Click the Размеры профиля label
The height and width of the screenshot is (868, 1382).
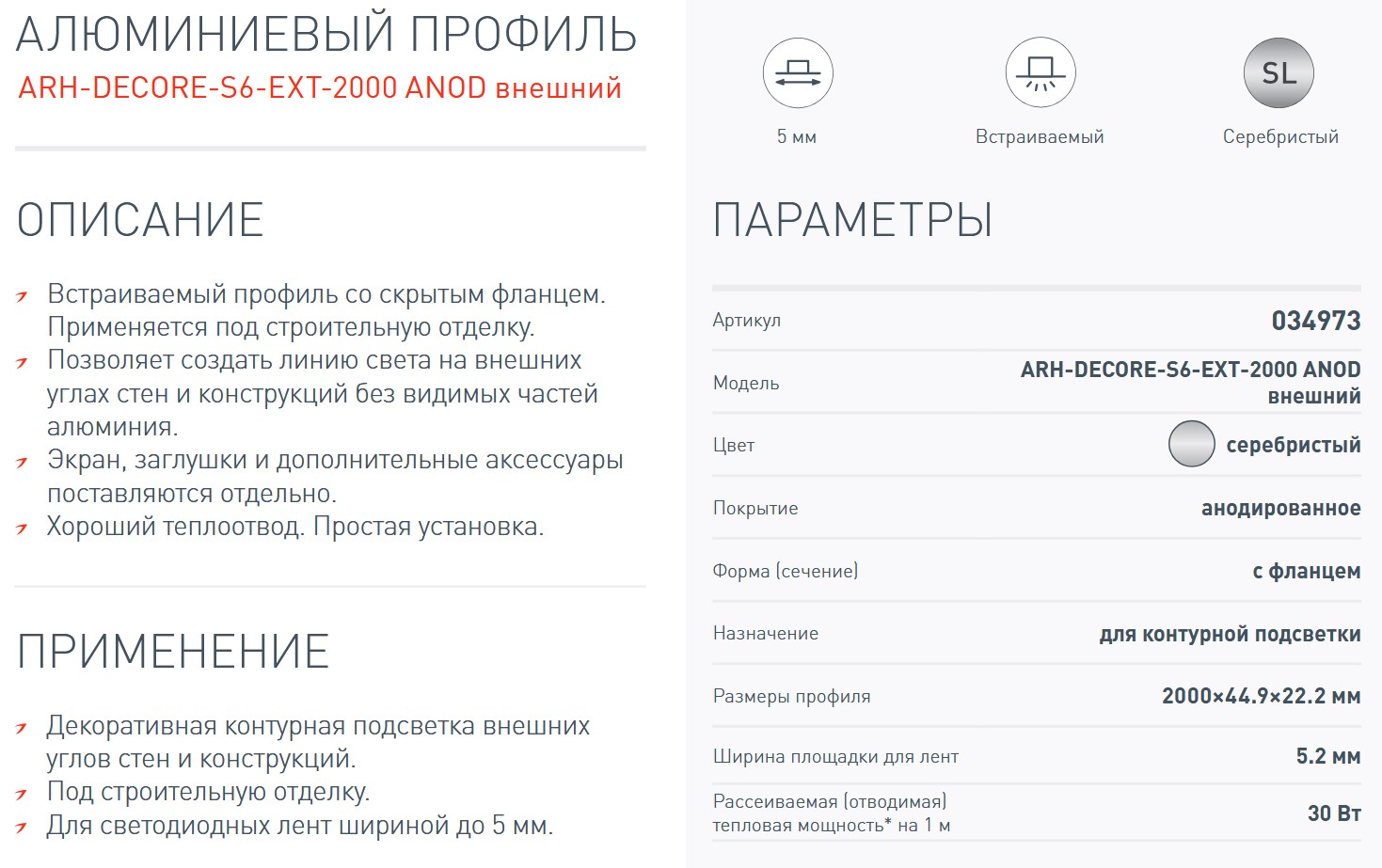pyautogui.click(x=791, y=697)
